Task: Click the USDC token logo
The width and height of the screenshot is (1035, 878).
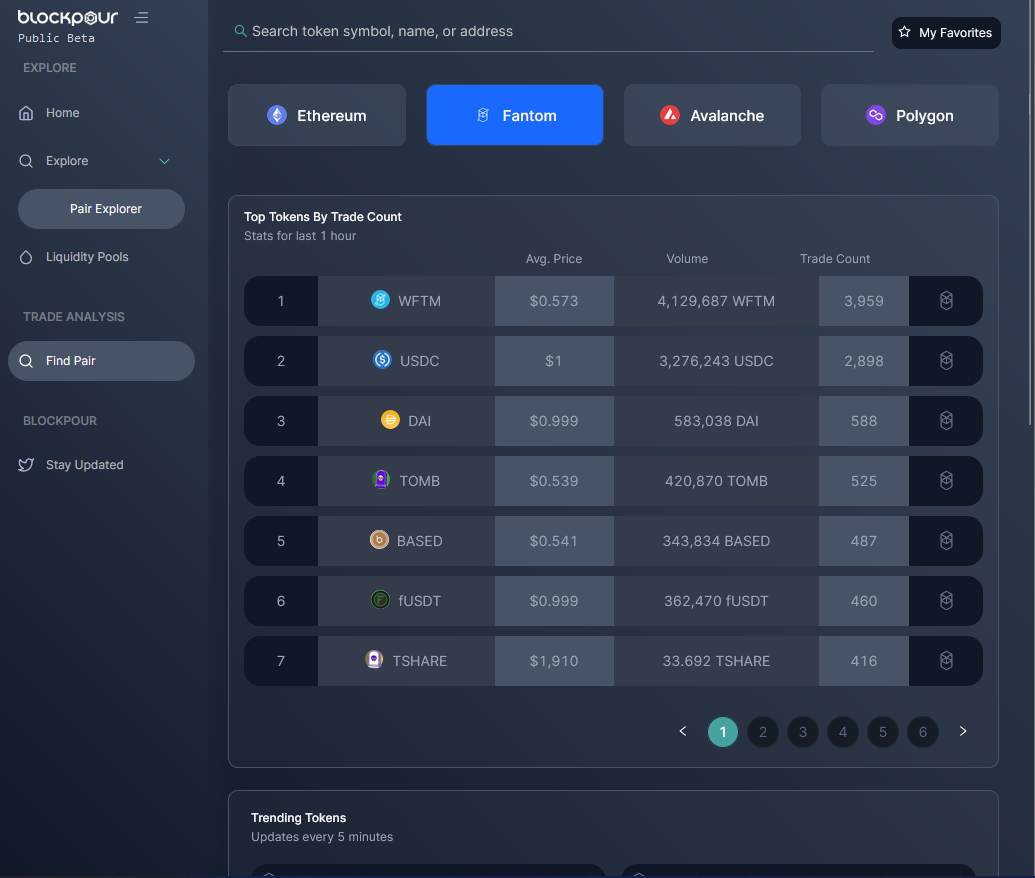Action: (382, 360)
